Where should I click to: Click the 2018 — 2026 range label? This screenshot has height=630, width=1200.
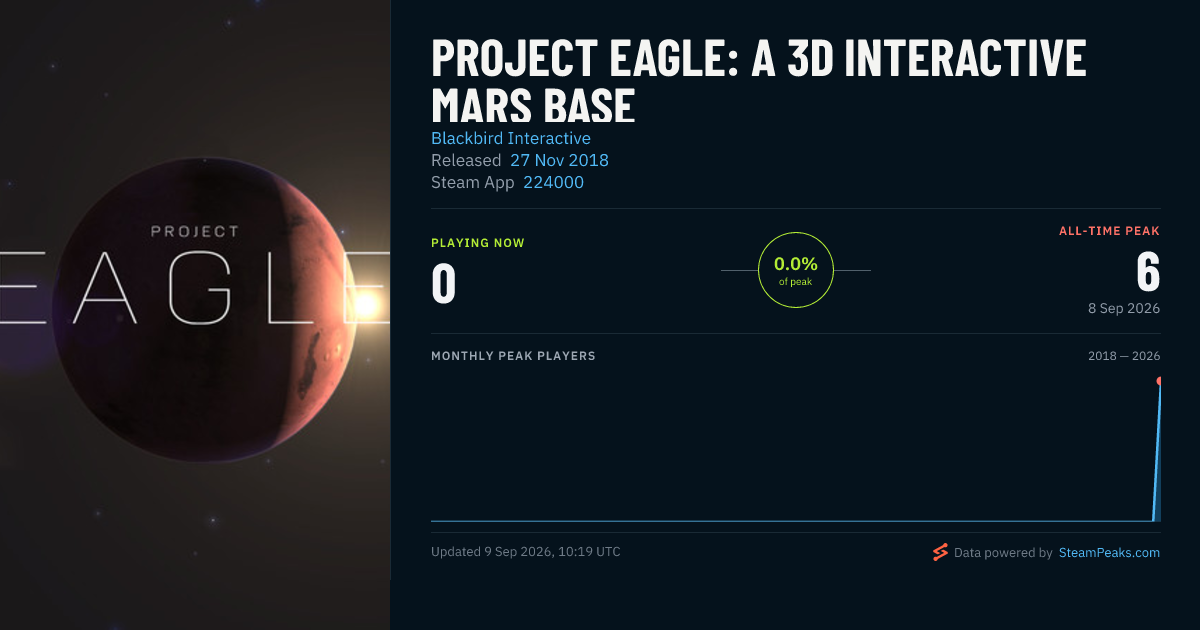[x=1124, y=356]
